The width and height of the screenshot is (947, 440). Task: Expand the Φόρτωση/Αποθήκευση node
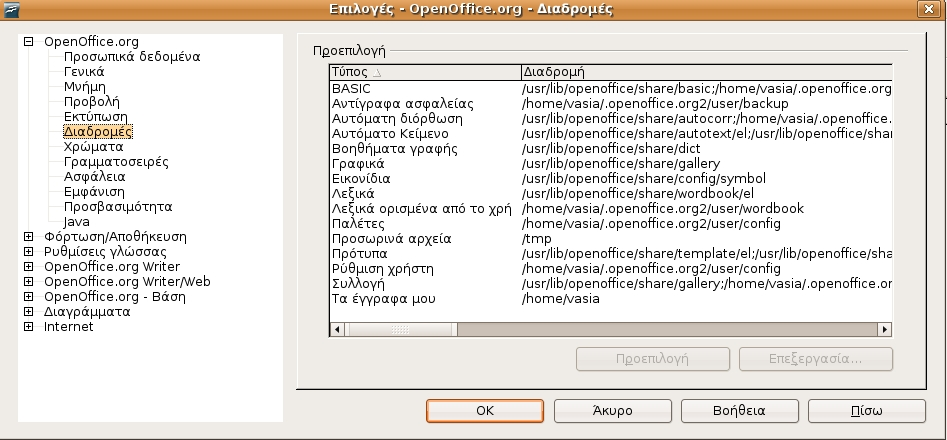28,237
